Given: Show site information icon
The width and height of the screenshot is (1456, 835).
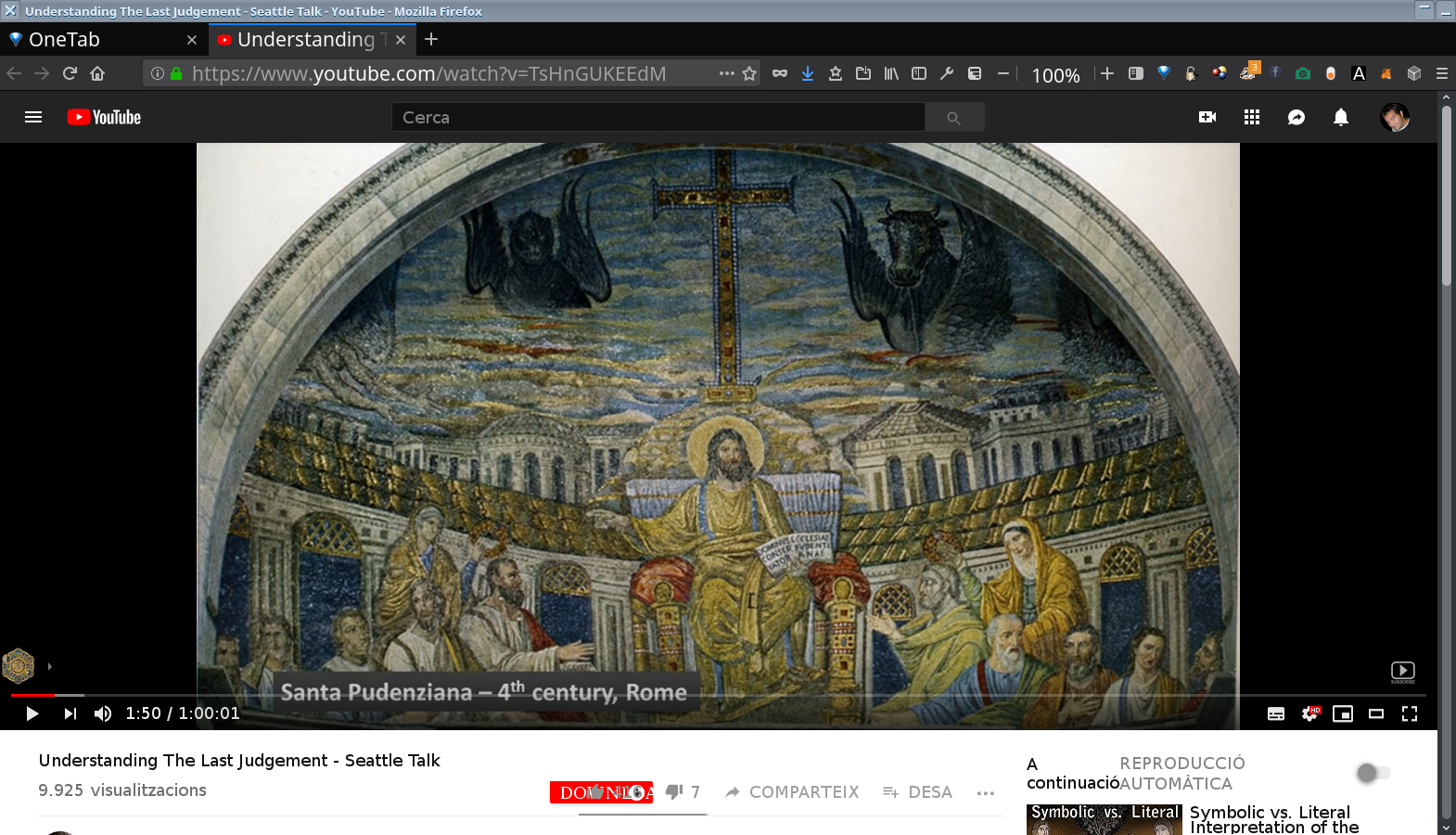Looking at the screenshot, I should coord(158,73).
